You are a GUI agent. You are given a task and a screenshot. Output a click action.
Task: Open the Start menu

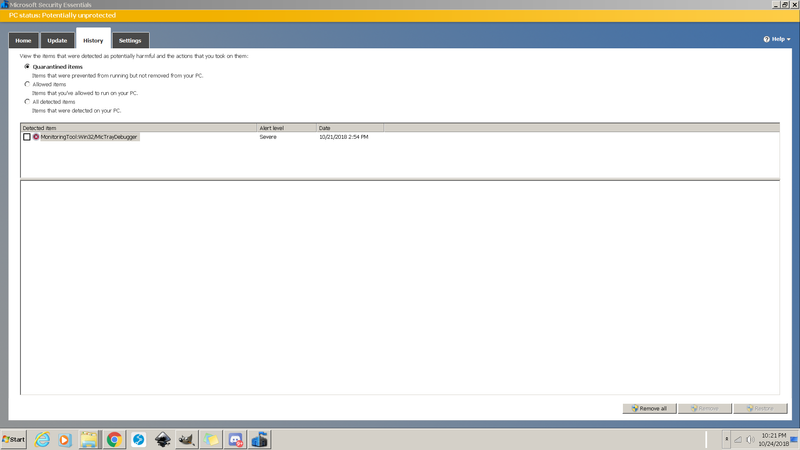(14, 439)
